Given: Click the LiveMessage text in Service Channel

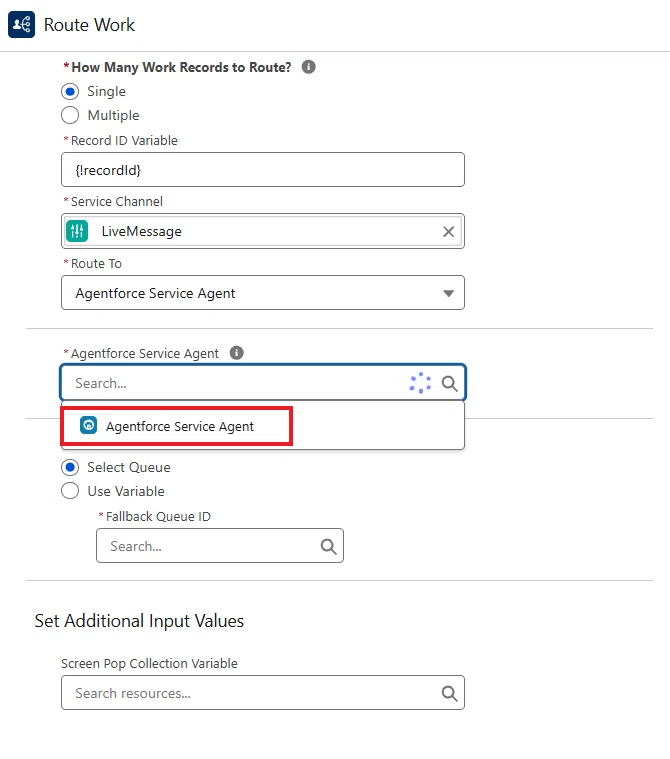Looking at the screenshot, I should pos(142,231).
